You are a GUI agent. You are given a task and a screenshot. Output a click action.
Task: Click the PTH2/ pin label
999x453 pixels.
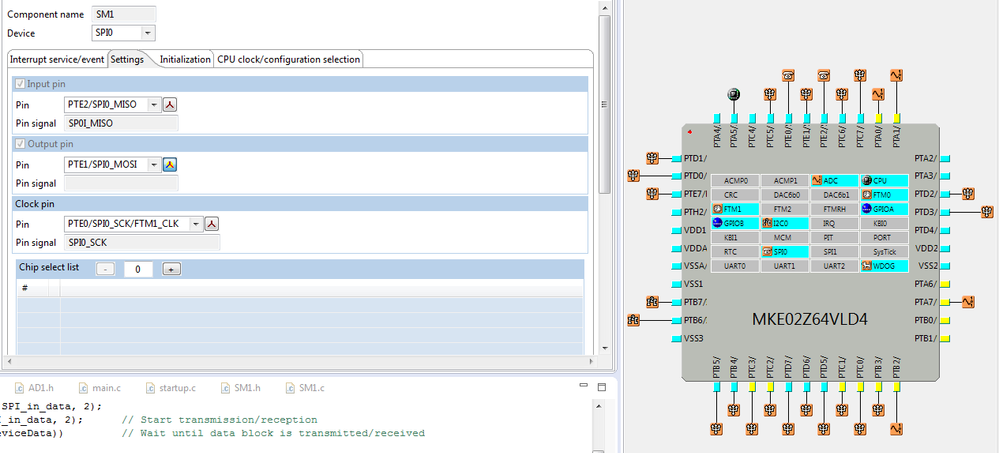[x=696, y=212]
